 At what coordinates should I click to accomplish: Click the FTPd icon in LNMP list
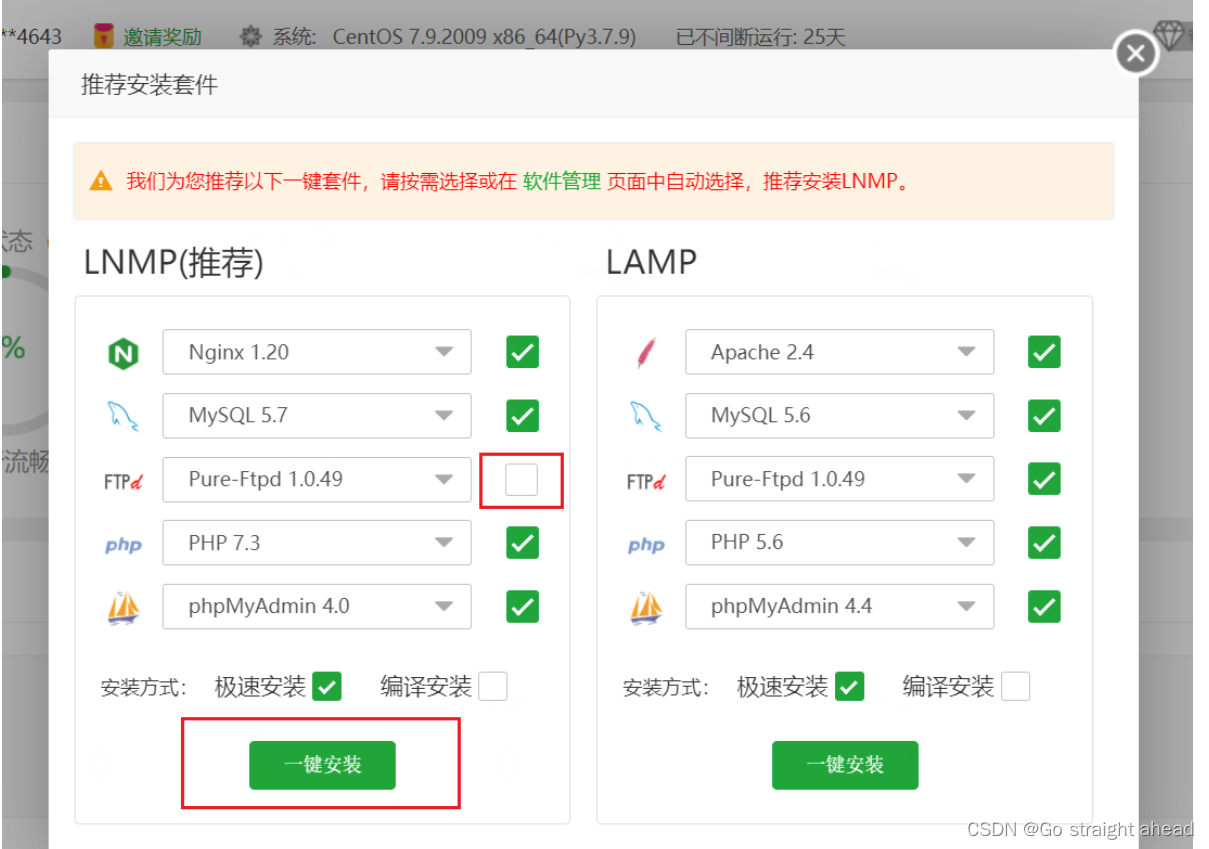(x=123, y=481)
